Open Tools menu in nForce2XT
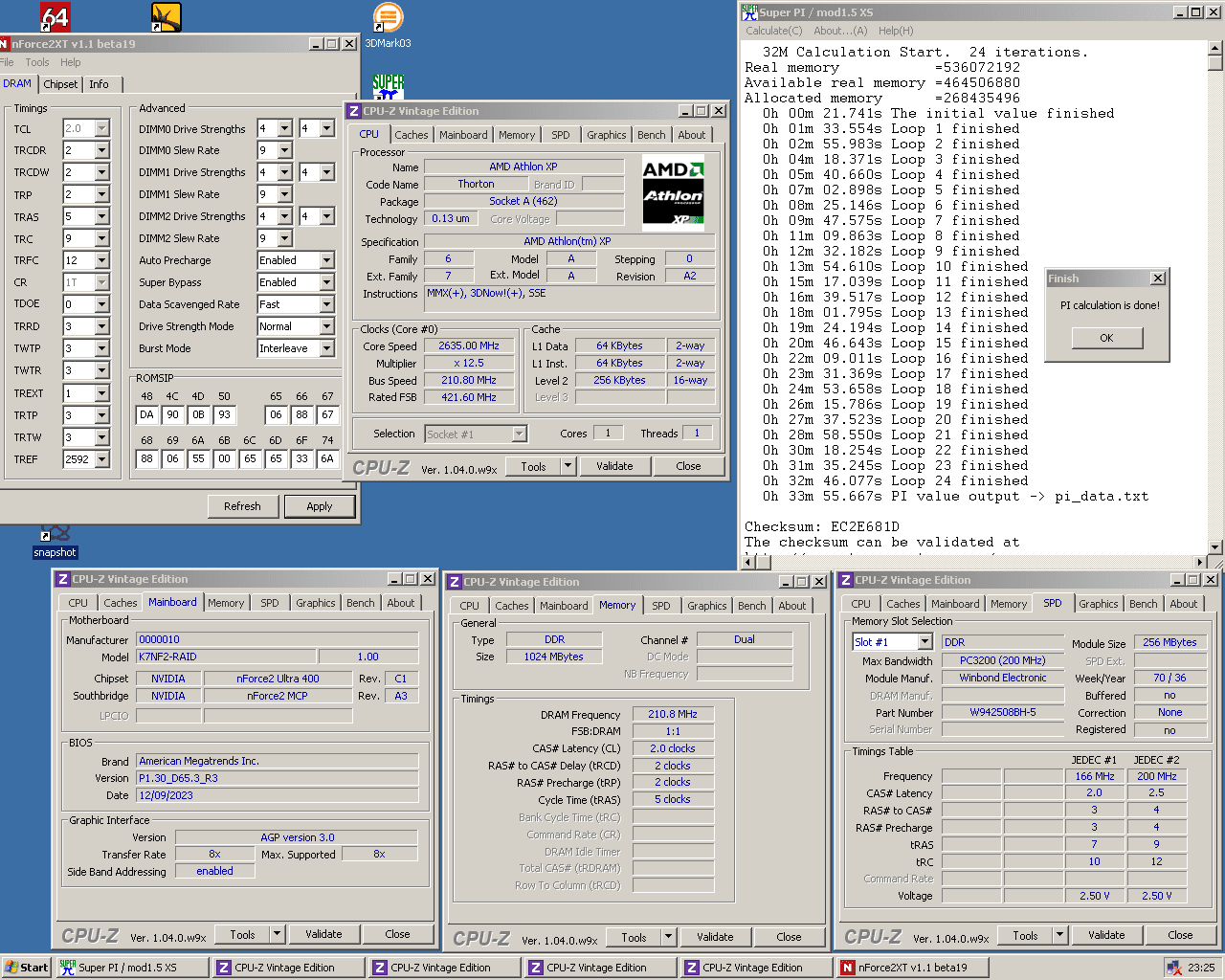1225x980 pixels. [37, 62]
